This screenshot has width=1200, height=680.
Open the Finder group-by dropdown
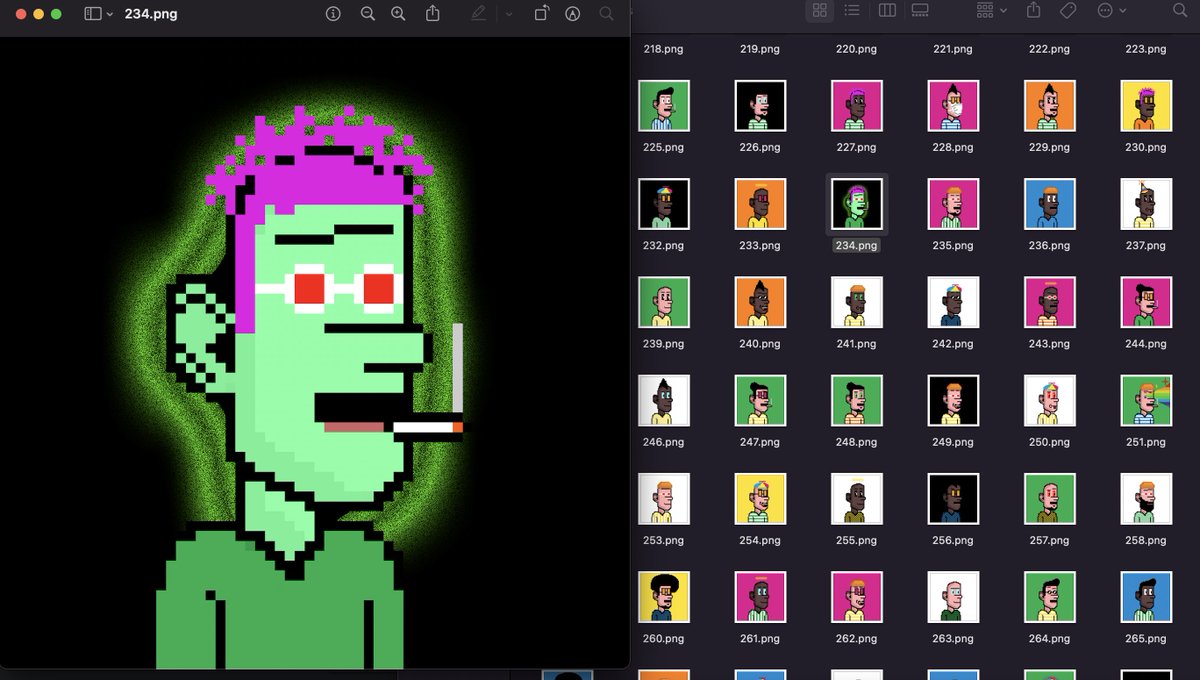point(992,10)
